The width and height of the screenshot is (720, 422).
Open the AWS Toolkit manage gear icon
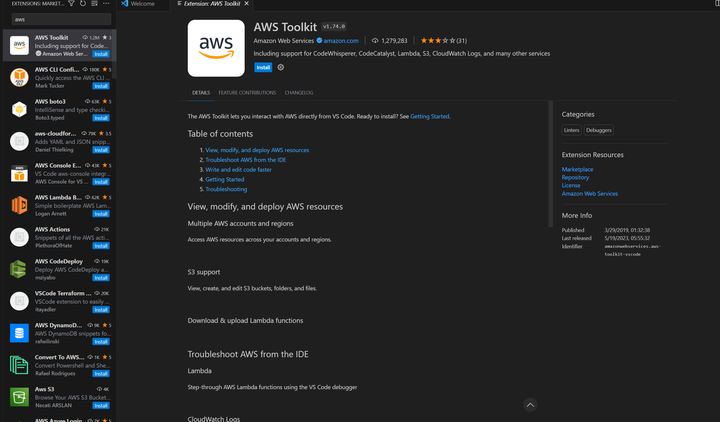pyautogui.click(x=281, y=68)
